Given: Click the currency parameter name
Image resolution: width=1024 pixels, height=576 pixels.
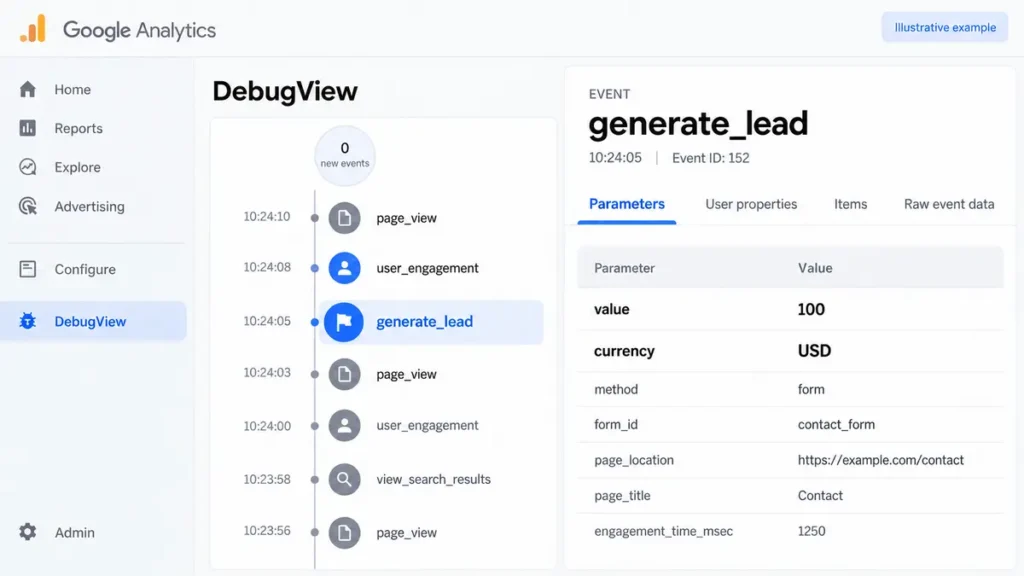Looking at the screenshot, I should click(624, 351).
